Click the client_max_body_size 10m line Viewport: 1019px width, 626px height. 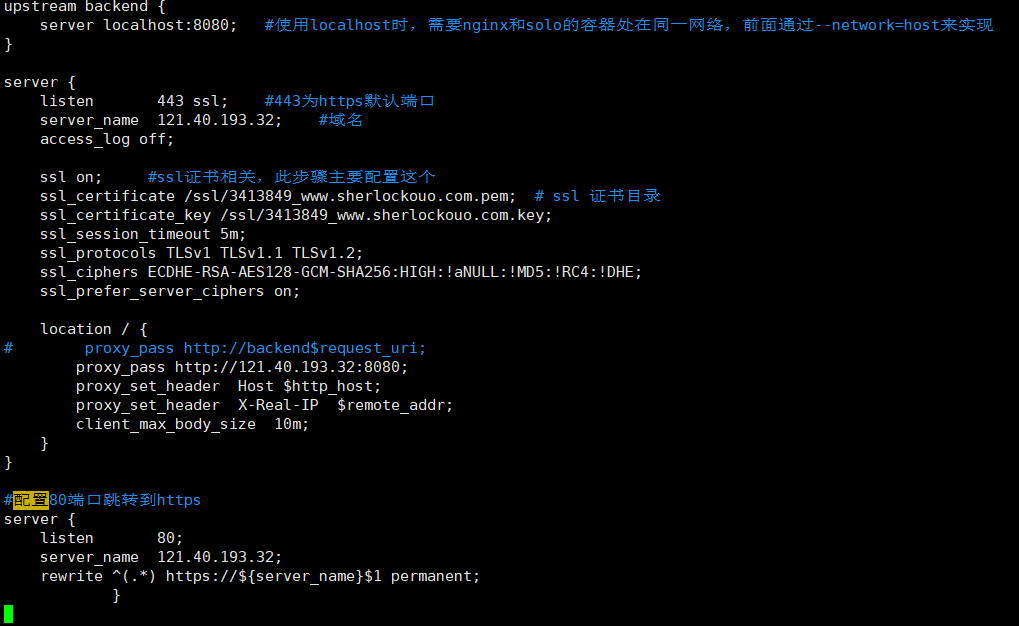point(193,424)
